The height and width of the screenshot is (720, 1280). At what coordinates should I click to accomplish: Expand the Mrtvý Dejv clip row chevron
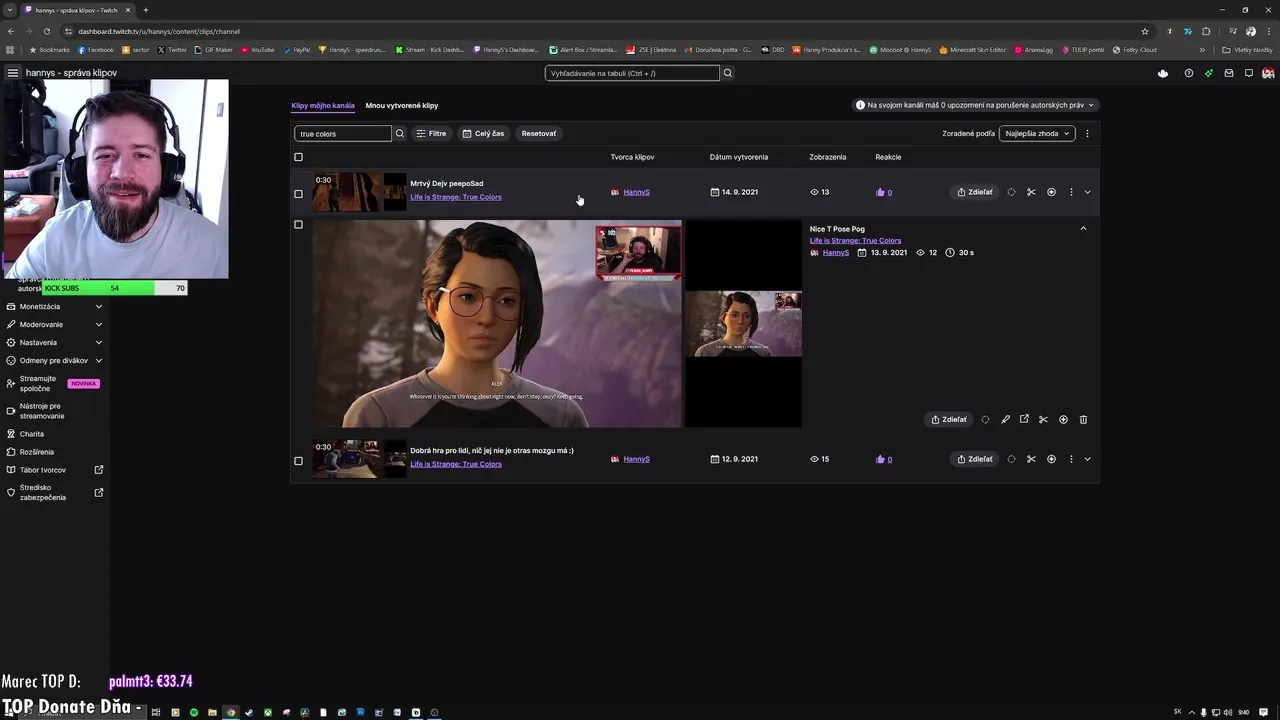(1088, 192)
